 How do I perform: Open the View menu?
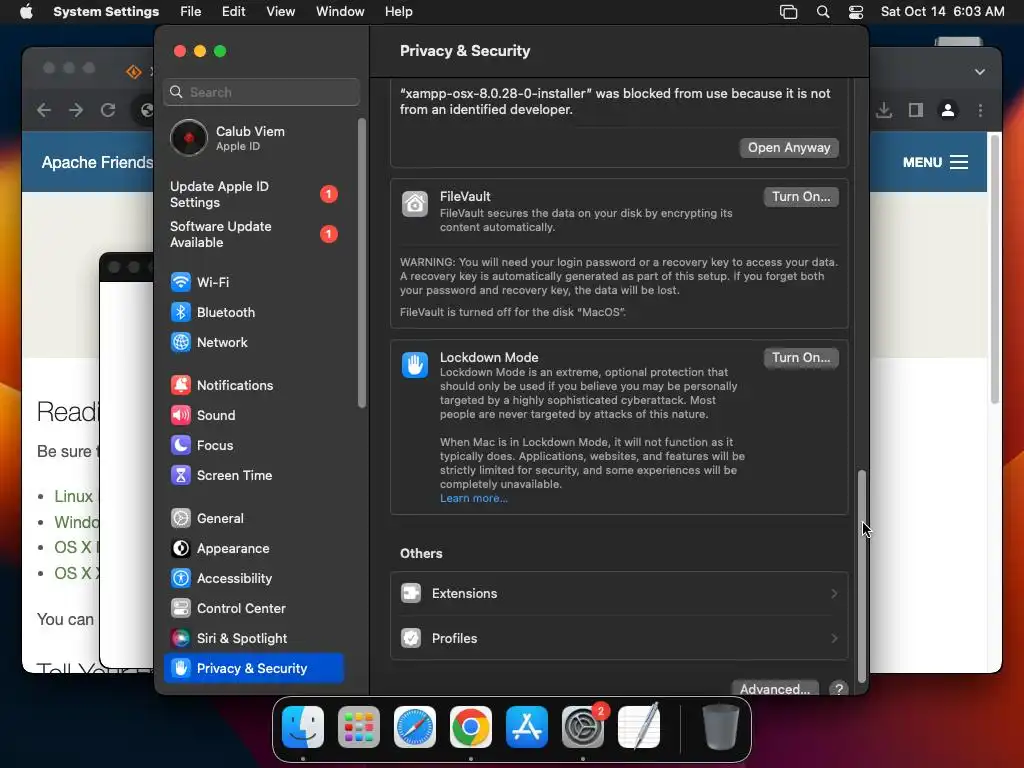pyautogui.click(x=280, y=11)
